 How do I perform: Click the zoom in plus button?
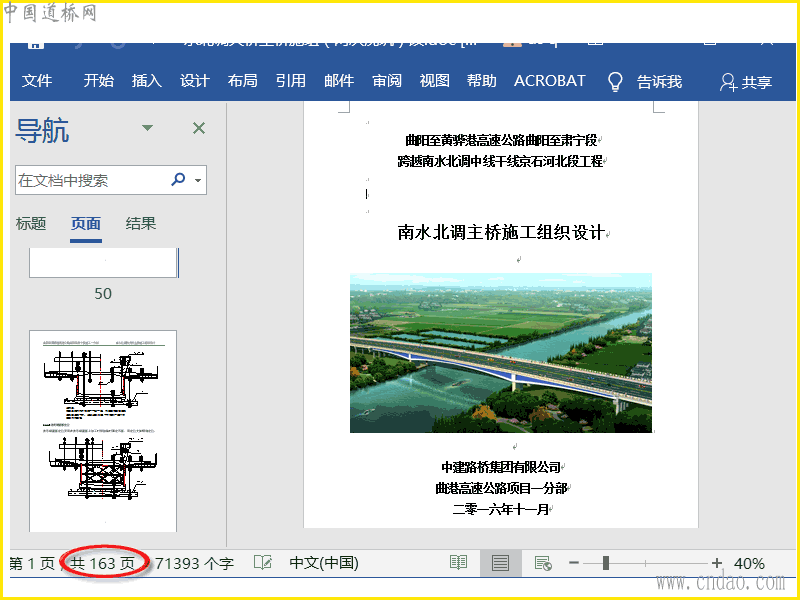click(717, 563)
